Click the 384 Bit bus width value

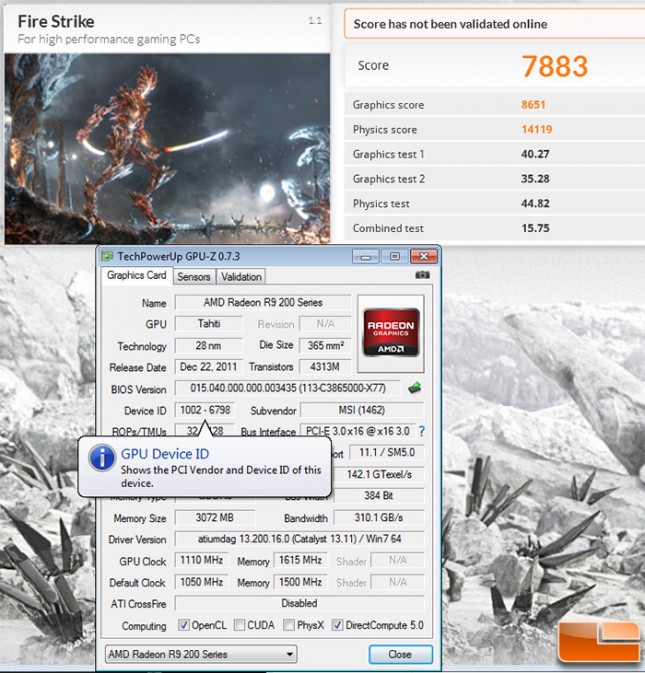379,496
